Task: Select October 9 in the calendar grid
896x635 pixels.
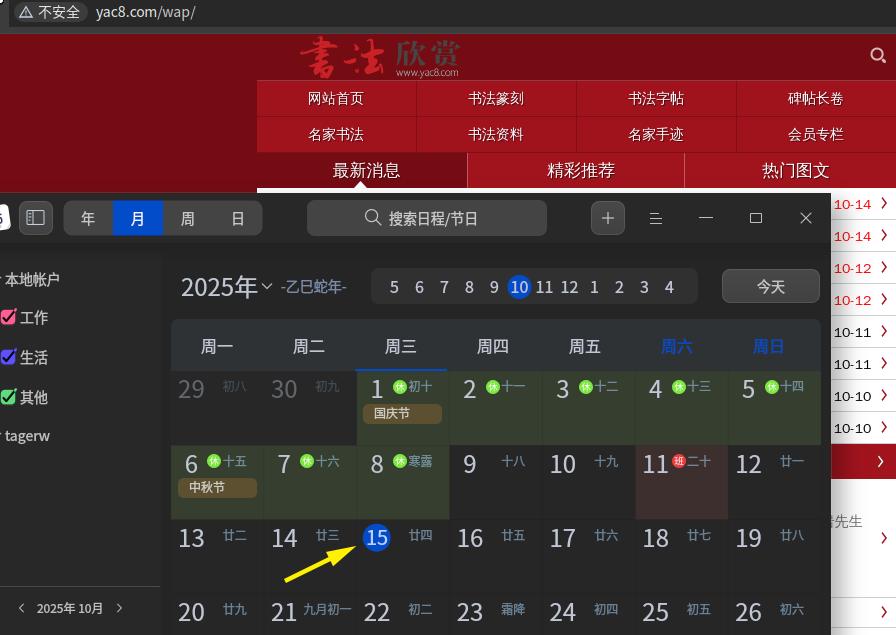Action: click(496, 482)
